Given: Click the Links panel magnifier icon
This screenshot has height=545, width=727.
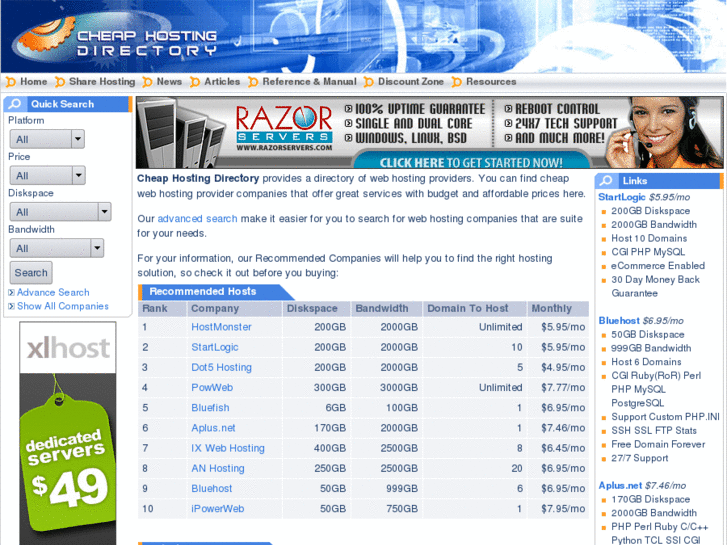Looking at the screenshot, I should (x=606, y=181).
